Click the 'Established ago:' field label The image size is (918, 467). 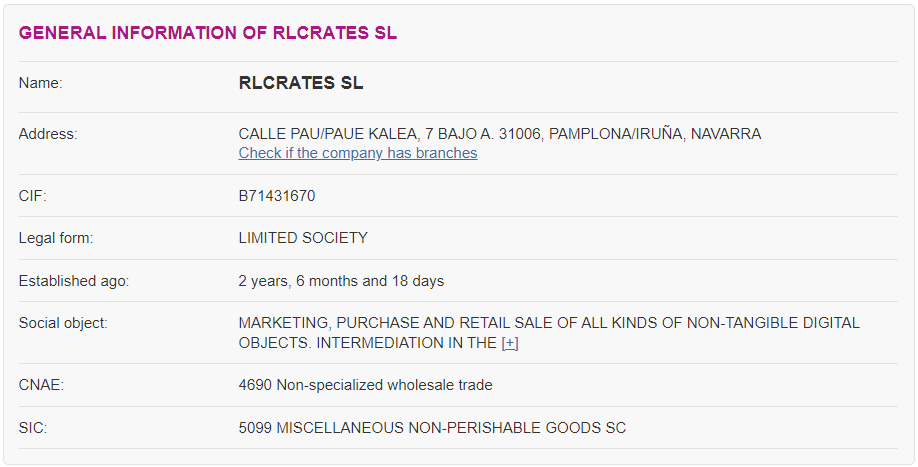[x=74, y=281]
